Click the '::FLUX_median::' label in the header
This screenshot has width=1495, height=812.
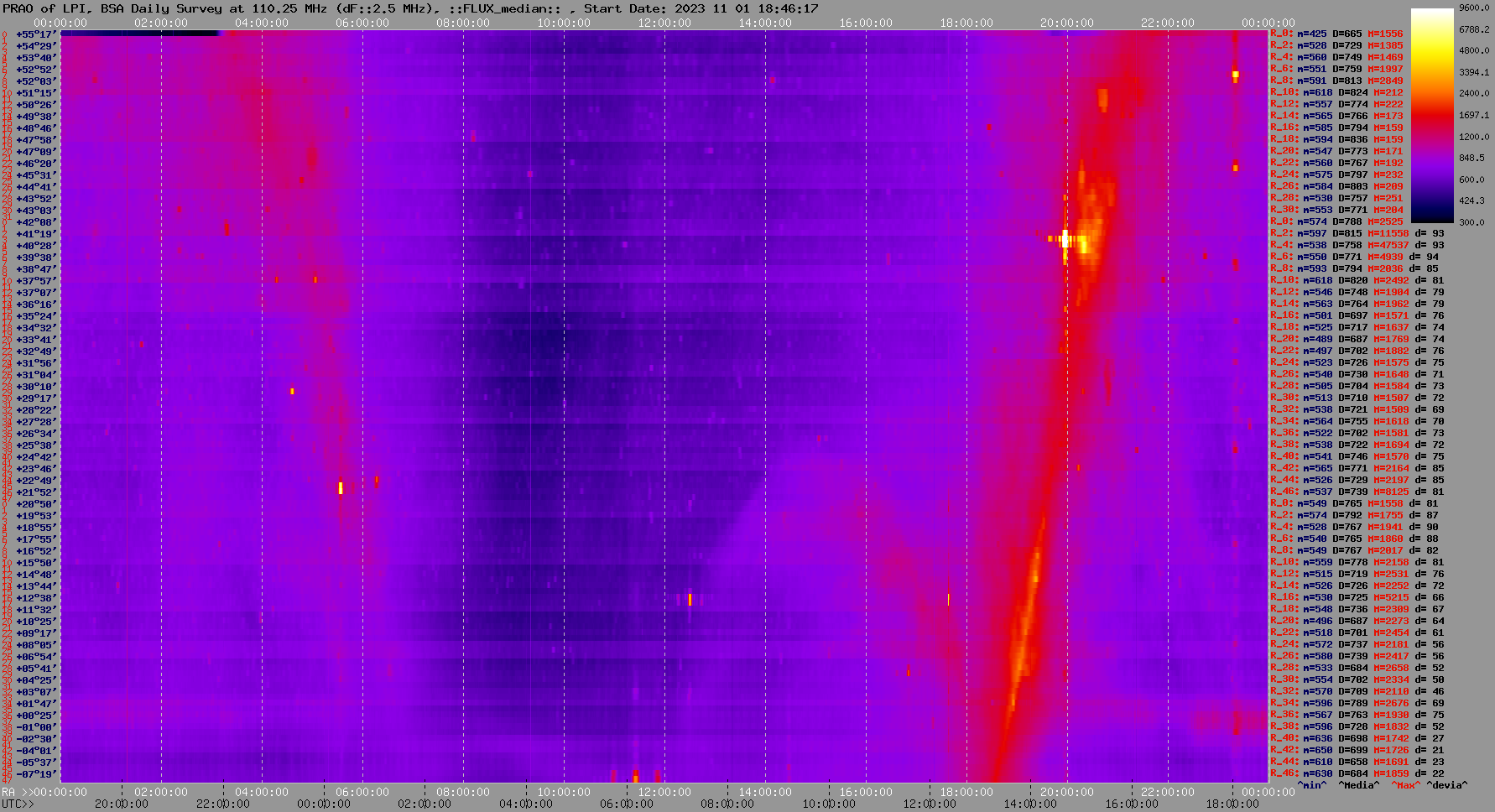point(503,8)
